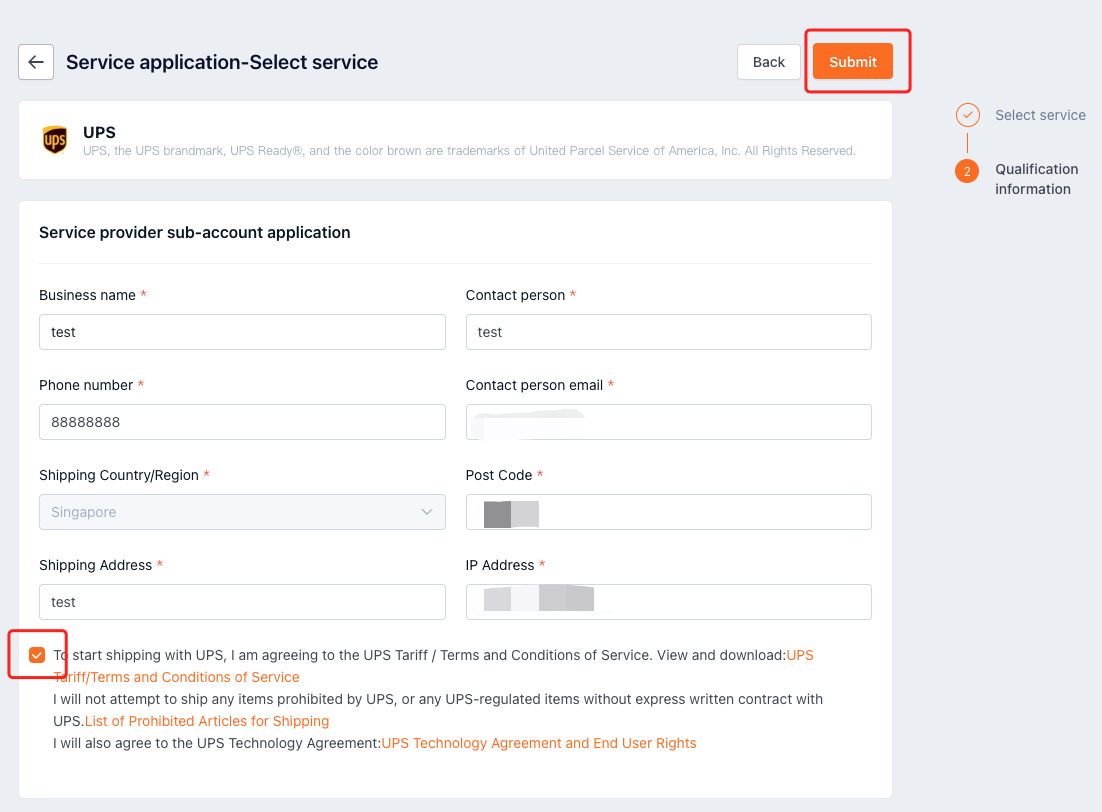
Task: Click the orange step 2 circle indicator
Action: pos(967,171)
